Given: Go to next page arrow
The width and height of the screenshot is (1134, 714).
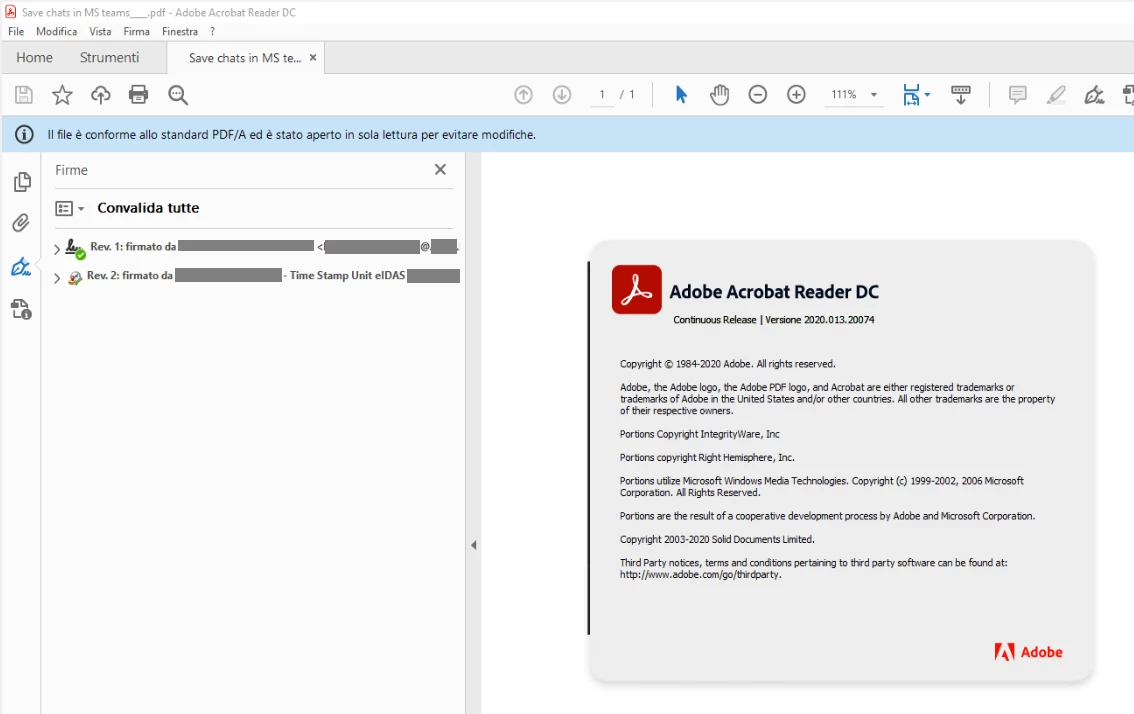Looking at the screenshot, I should coord(562,95).
